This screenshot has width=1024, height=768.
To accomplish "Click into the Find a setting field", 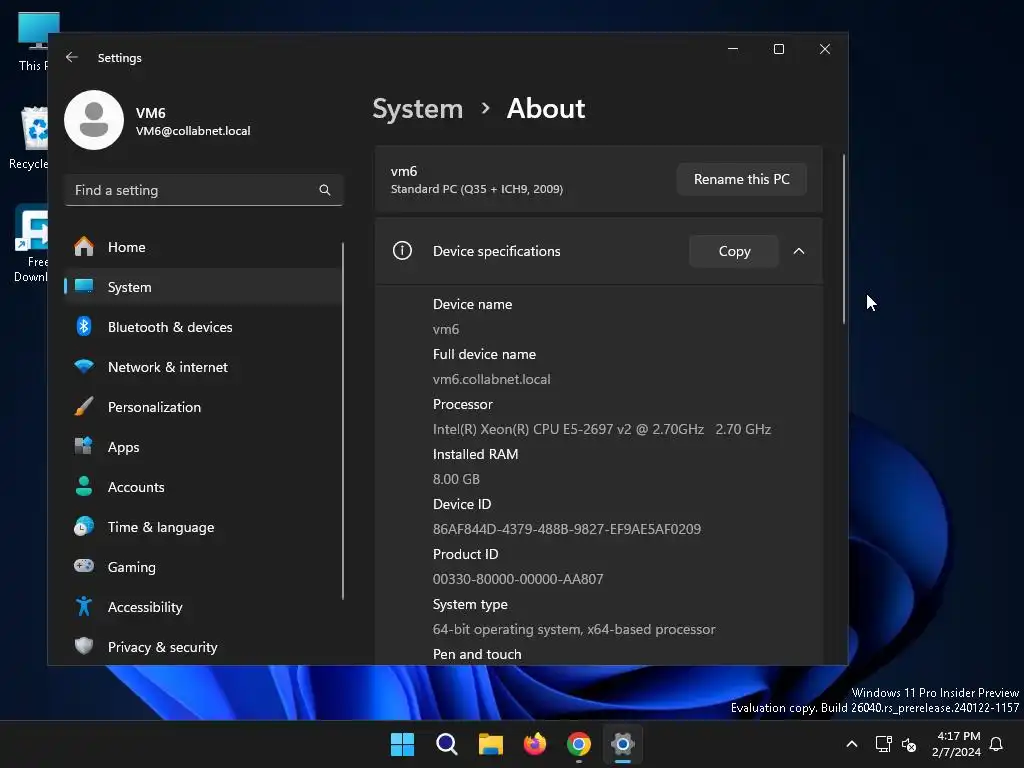I will pos(203,190).
